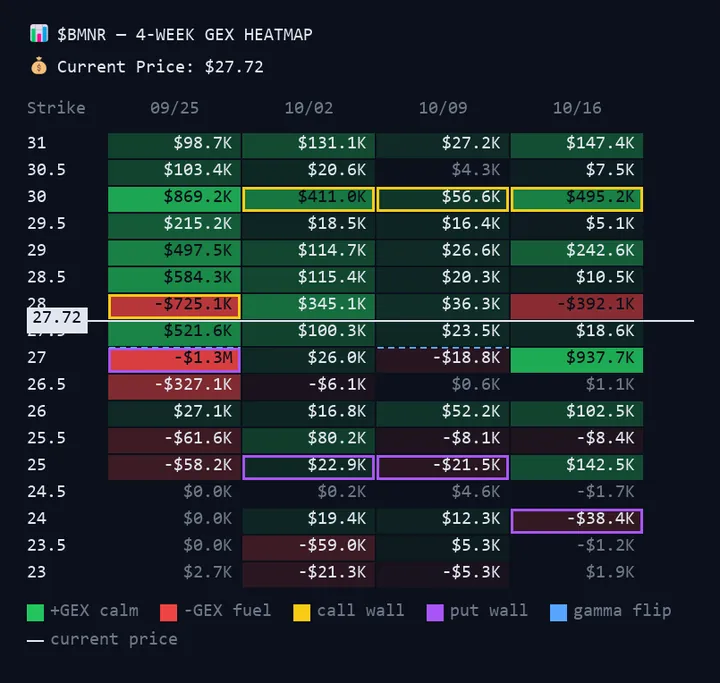
Task: Select the $52.2K cell at strike 26
Action: pos(443,414)
